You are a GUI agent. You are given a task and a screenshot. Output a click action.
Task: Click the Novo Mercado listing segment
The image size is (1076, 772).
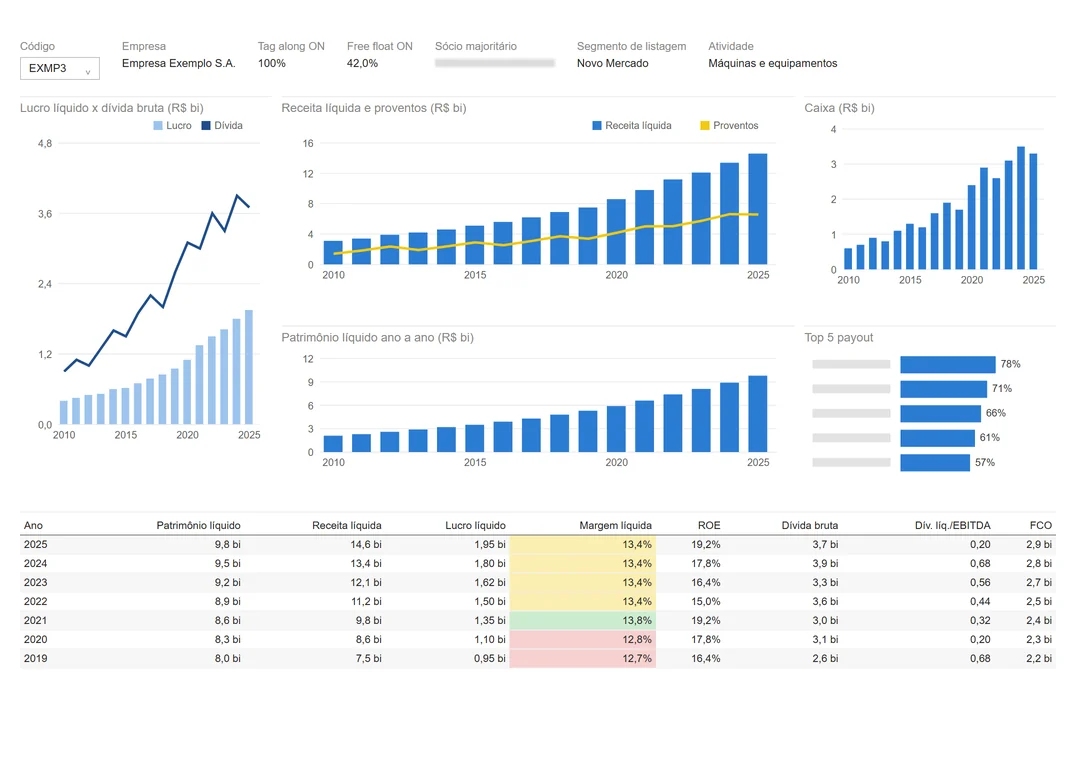pyautogui.click(x=612, y=64)
